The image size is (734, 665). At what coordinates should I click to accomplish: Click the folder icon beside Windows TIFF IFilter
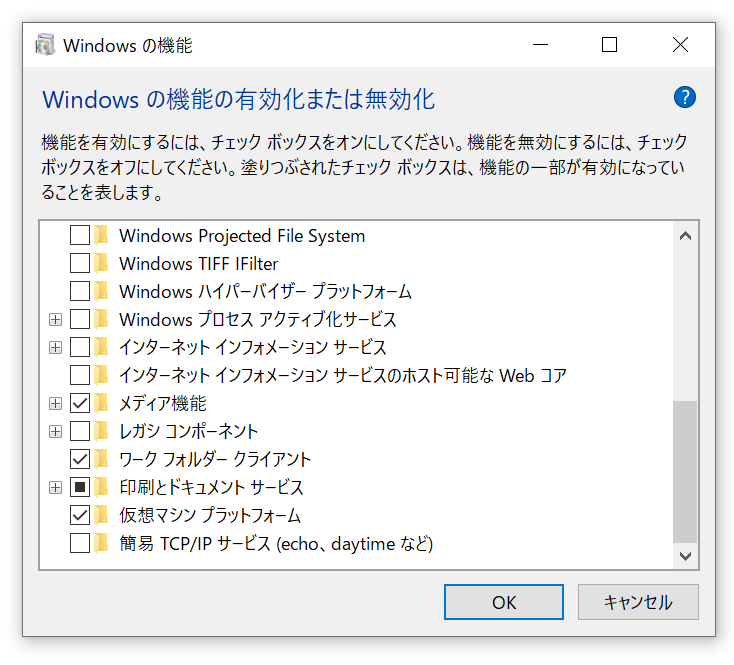101,263
